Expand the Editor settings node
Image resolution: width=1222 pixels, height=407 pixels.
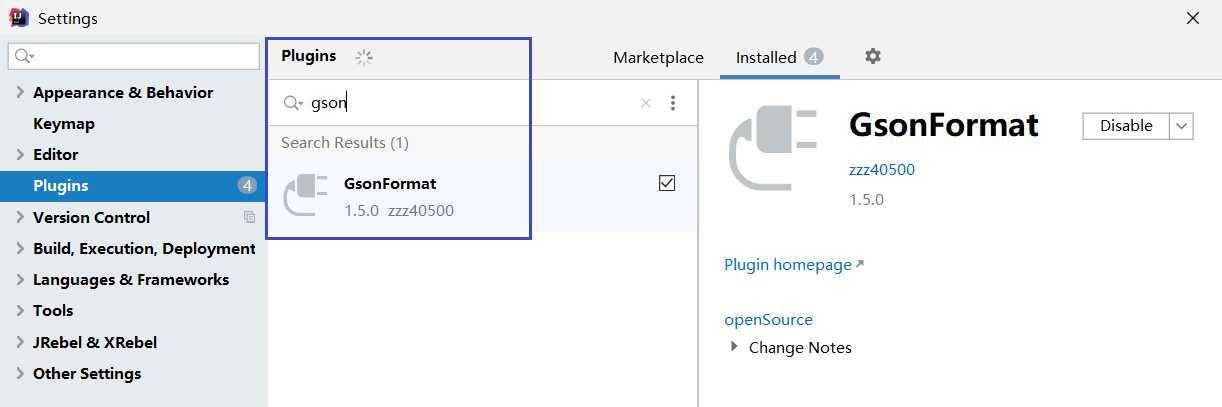(x=20, y=155)
